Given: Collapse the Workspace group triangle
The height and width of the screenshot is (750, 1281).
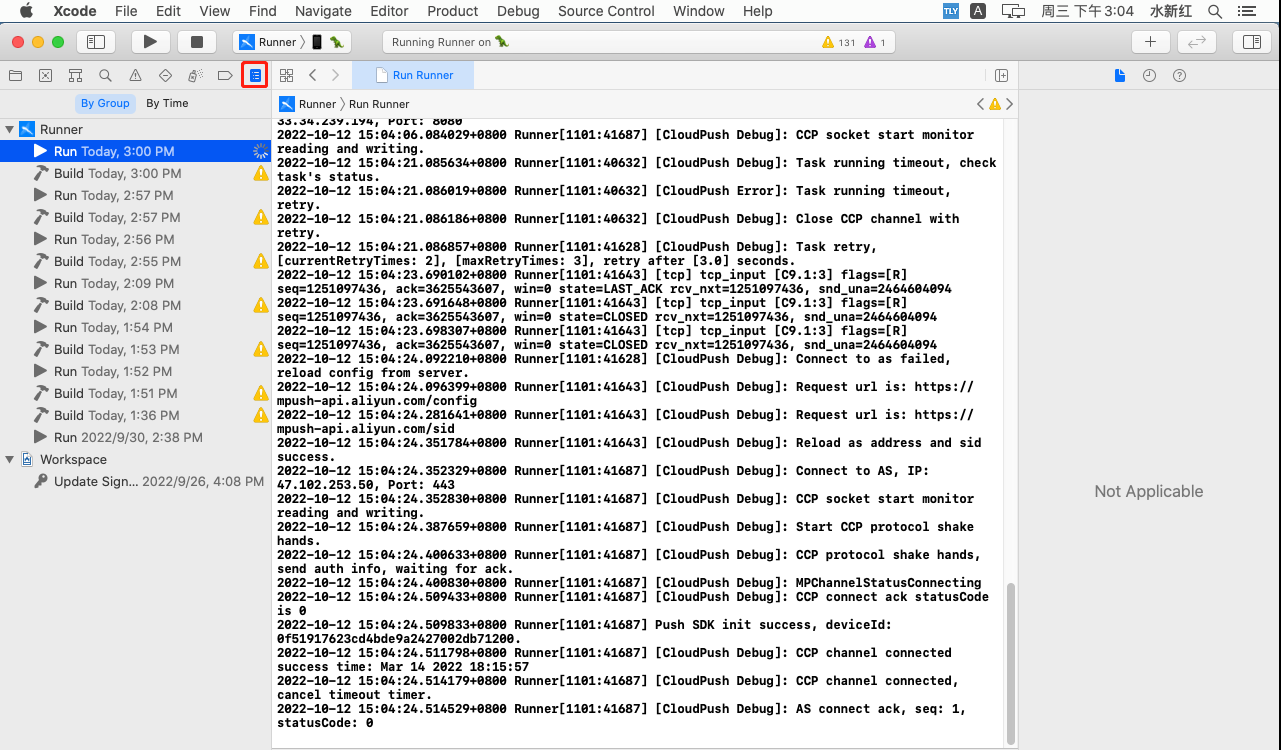Looking at the screenshot, I should [x=10, y=459].
